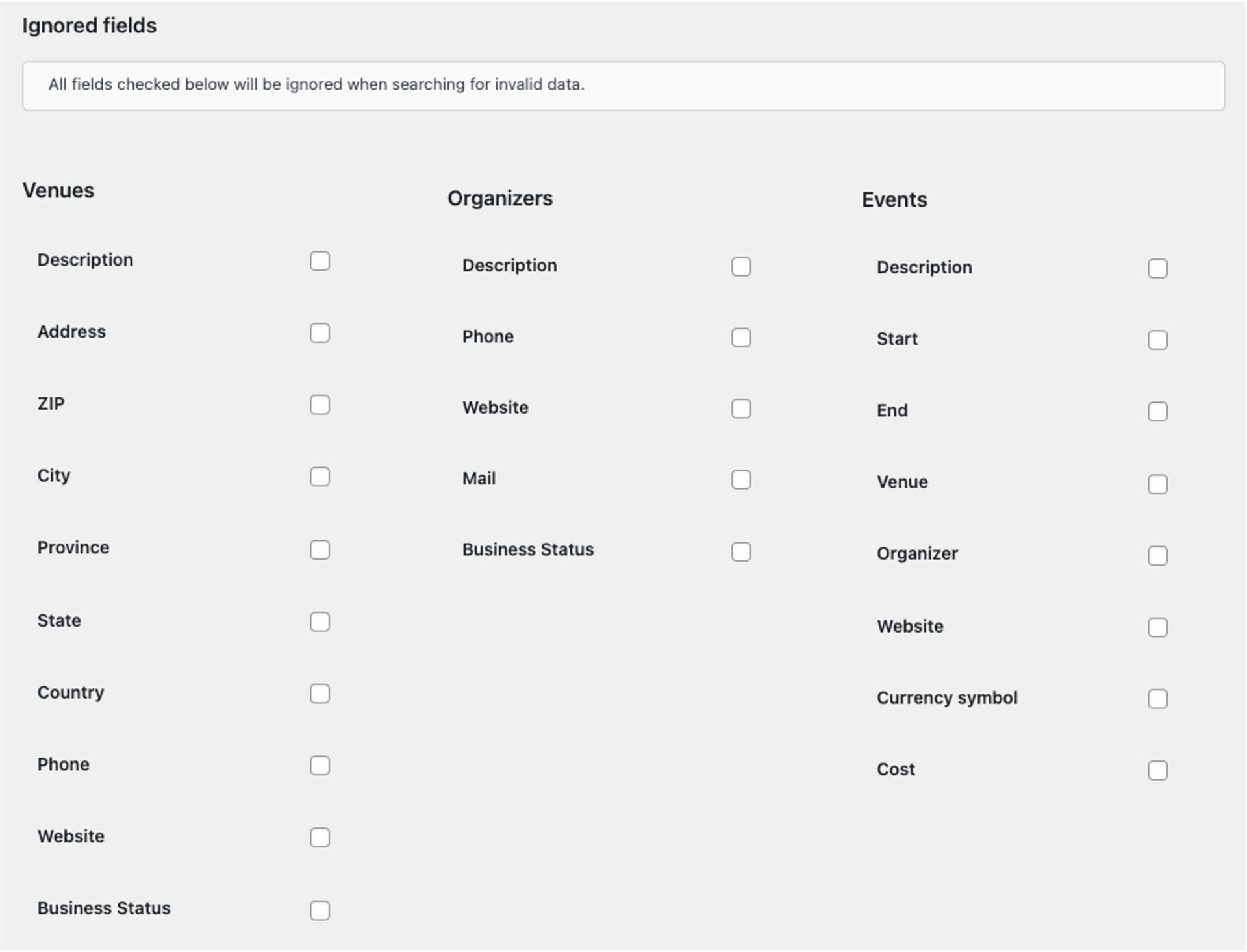Viewport: 1247px width, 952px height.
Task: Enable ignoring the Address field for Venues
Action: pos(320,333)
